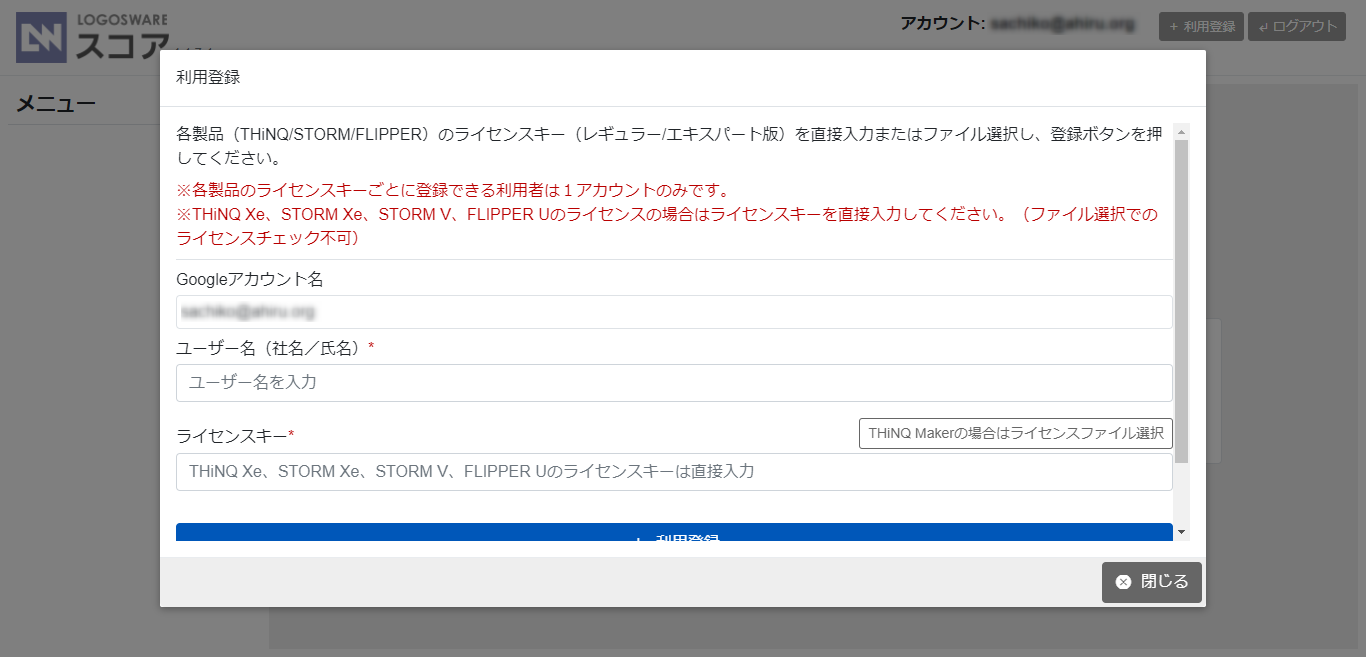The width and height of the screenshot is (1366, 657).
Task: Click the account email in the header
Action: click(x=1062, y=24)
